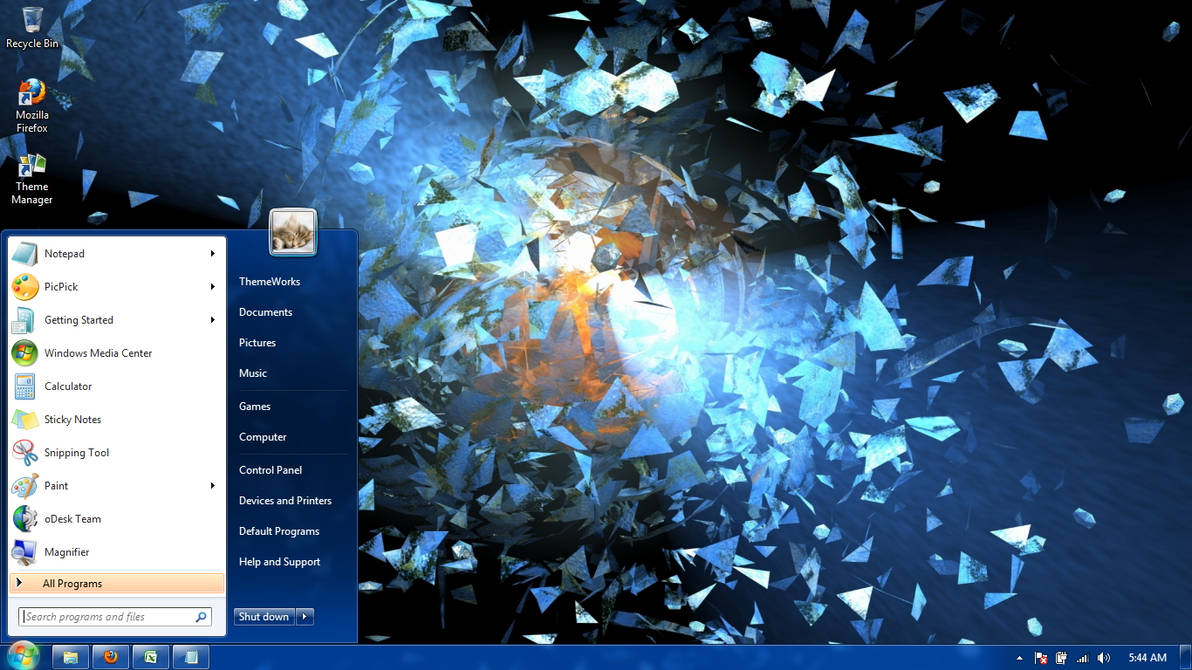Click the Magnifier icon
Image resolution: width=1192 pixels, height=670 pixels.
[x=24, y=552]
